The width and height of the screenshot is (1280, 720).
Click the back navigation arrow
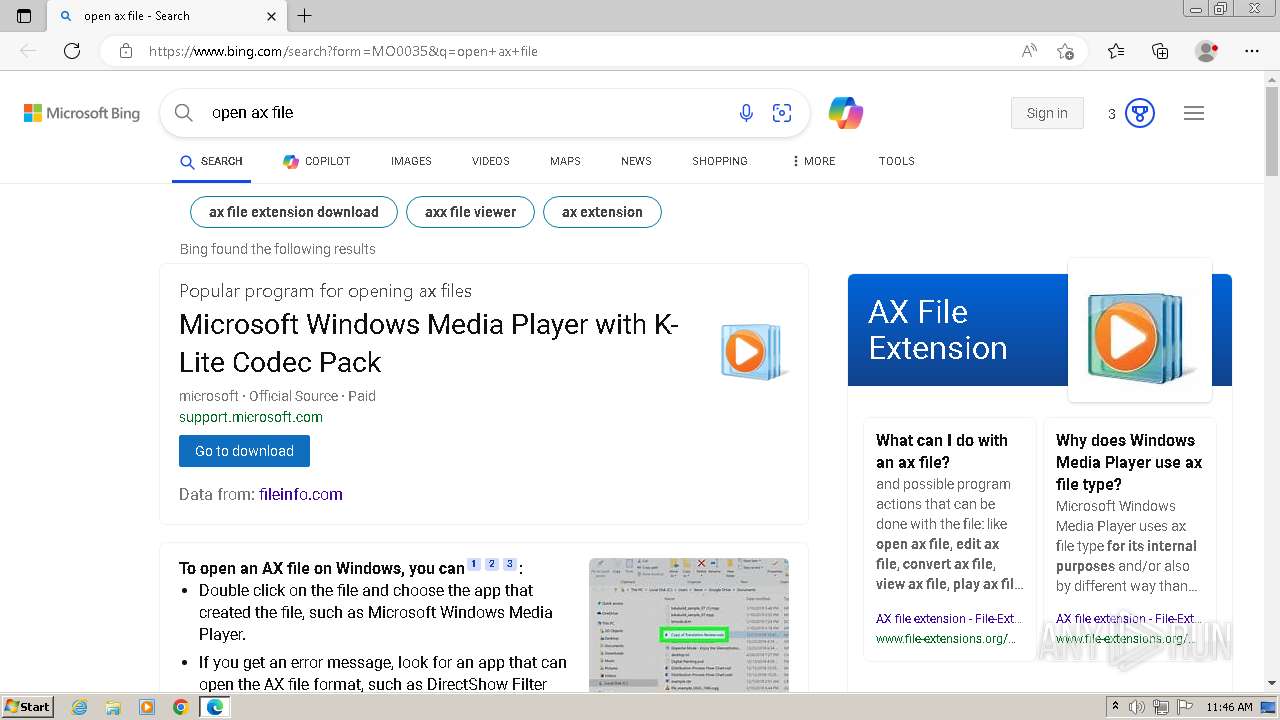pos(28,51)
